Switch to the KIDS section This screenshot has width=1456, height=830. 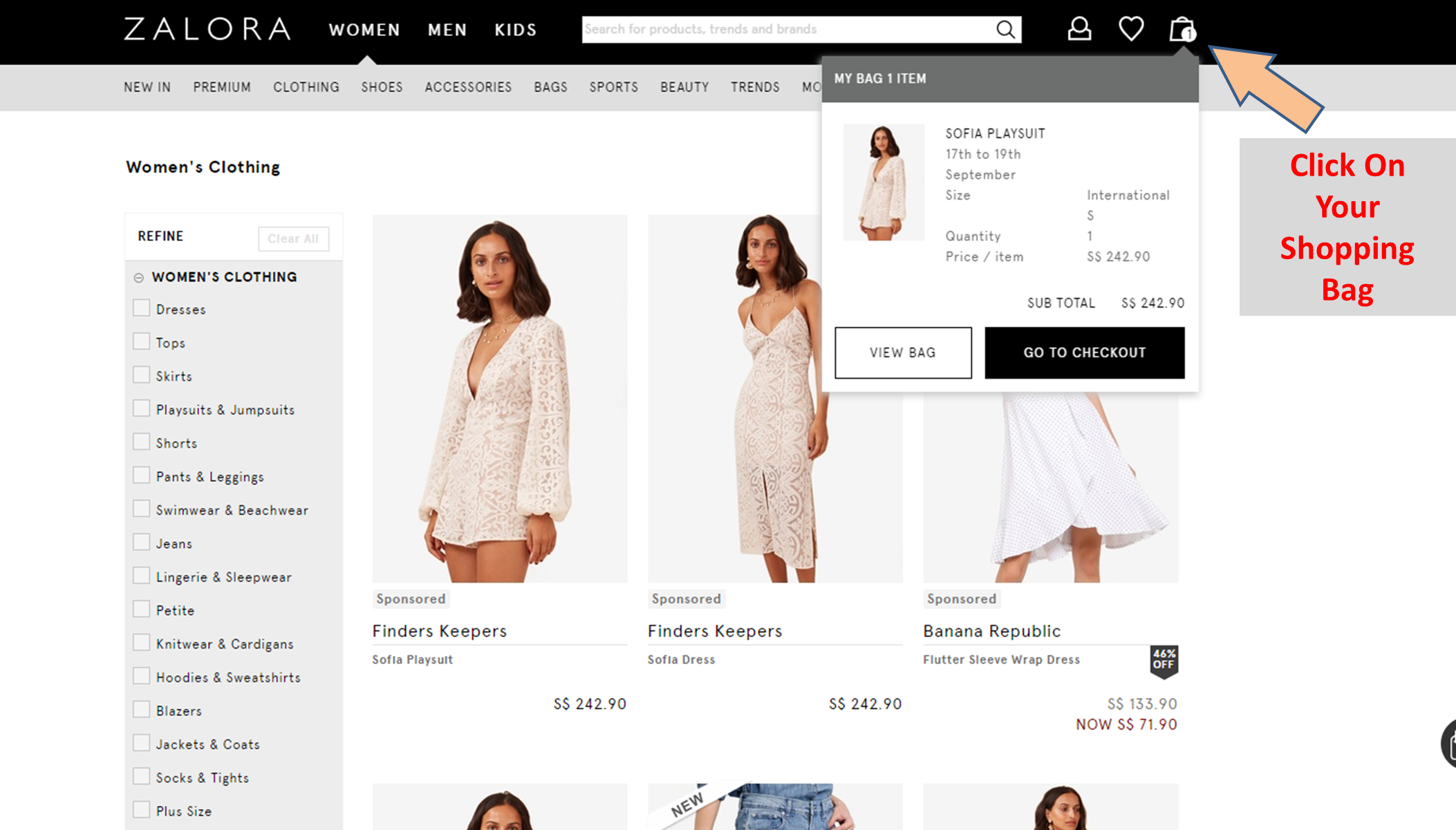point(516,30)
